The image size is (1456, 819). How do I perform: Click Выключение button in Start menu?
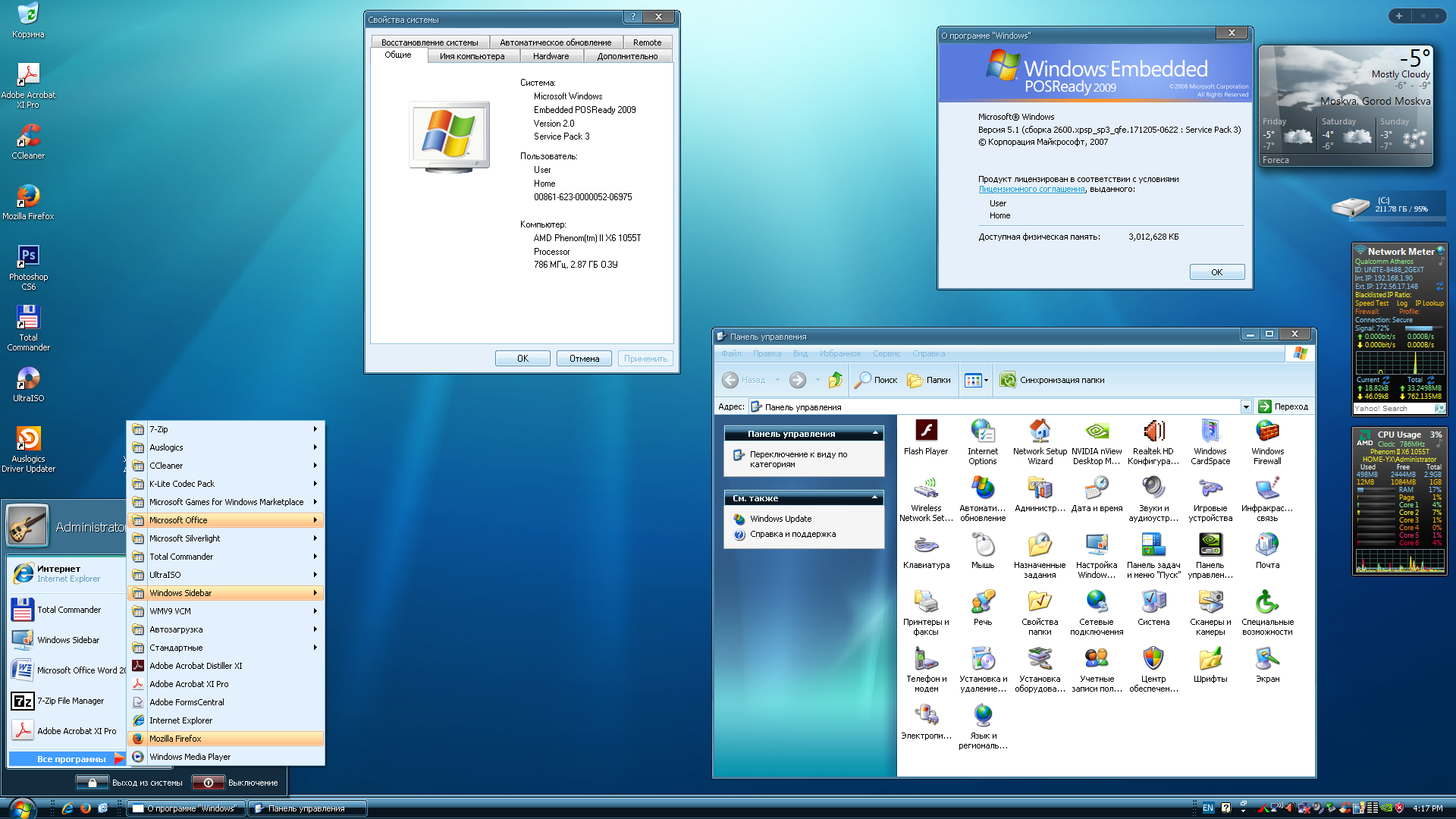coord(237,783)
